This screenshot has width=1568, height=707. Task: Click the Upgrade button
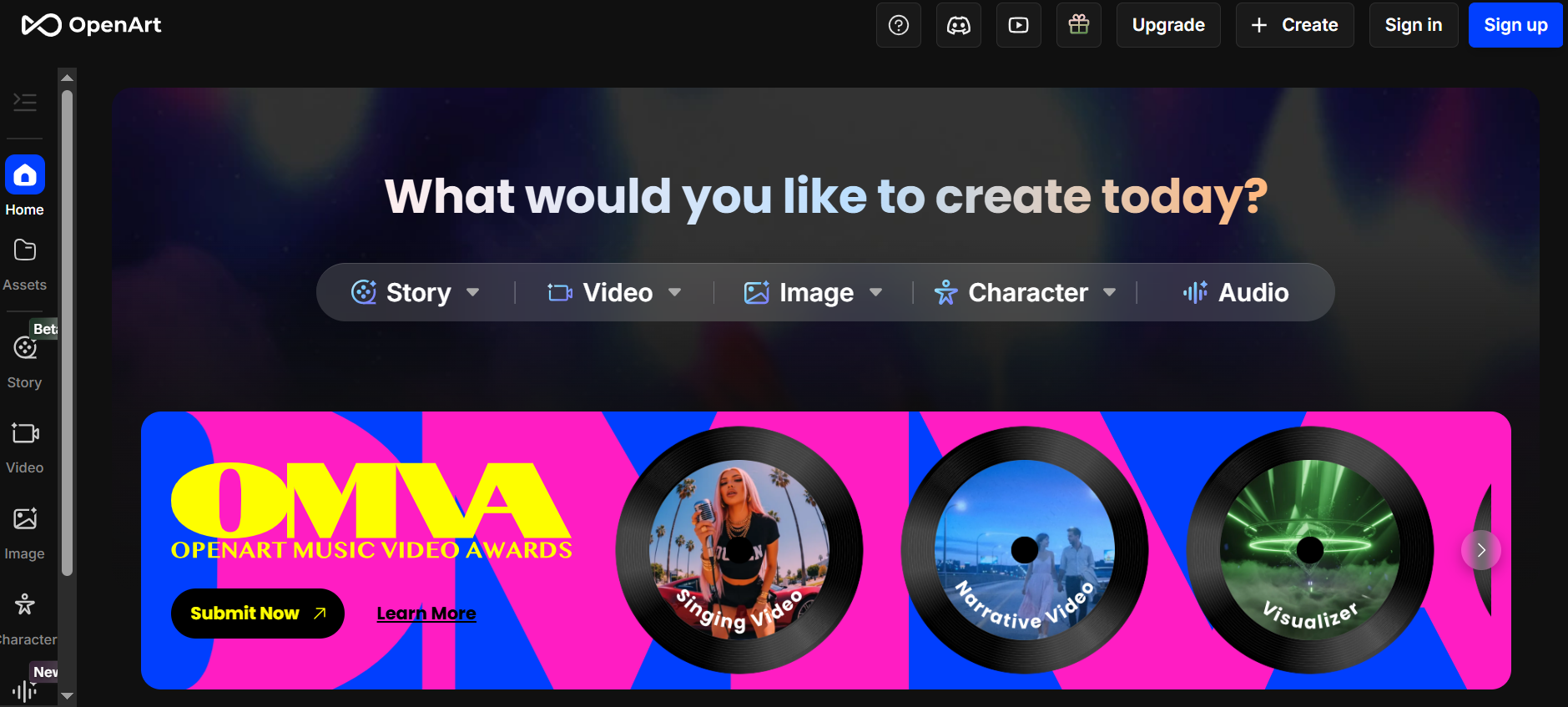1167,25
